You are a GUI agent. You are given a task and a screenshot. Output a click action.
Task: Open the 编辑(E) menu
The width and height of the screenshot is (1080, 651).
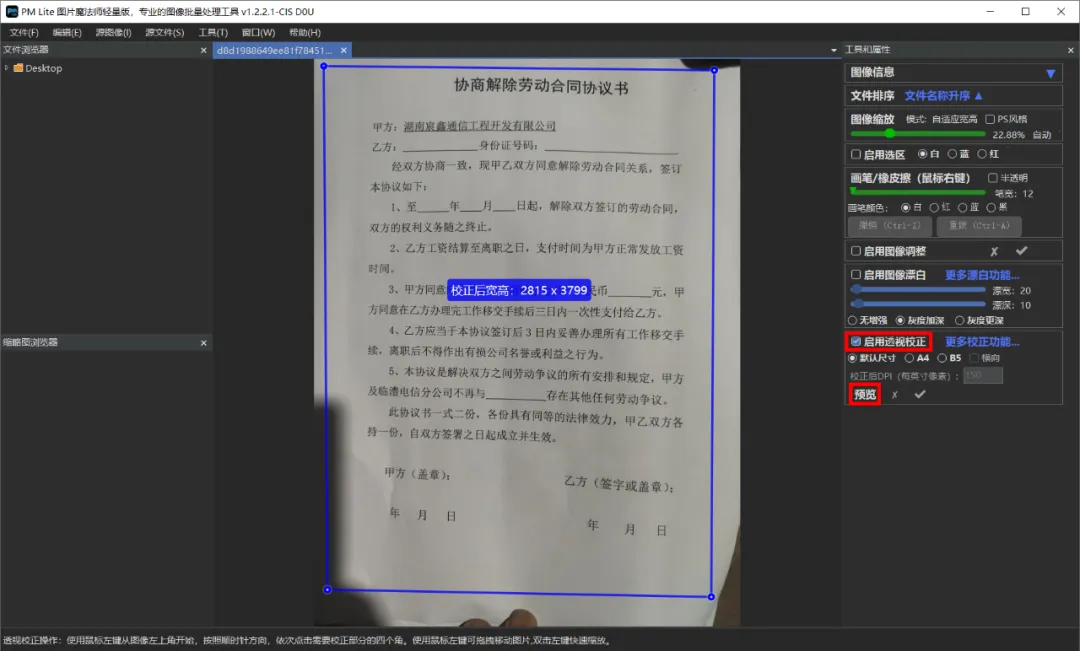point(67,32)
